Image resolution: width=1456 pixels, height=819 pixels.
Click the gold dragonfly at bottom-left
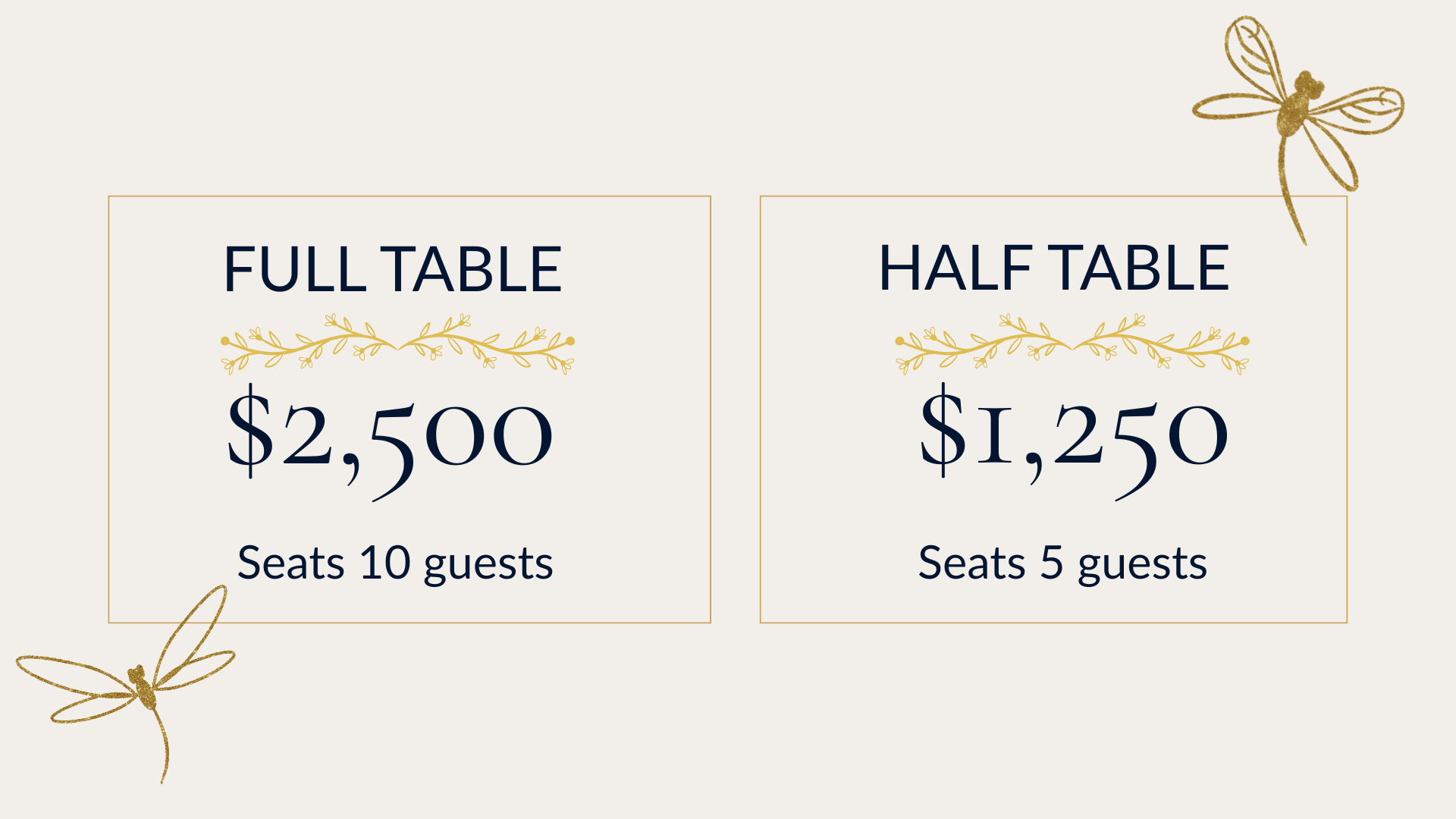(x=126, y=684)
